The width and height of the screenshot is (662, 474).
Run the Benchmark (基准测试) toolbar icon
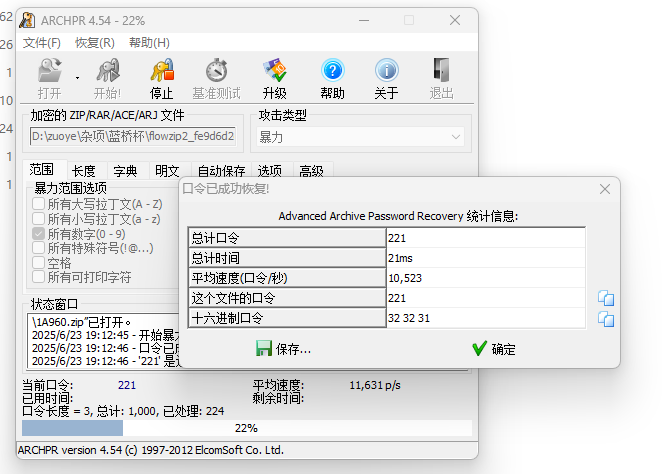pos(217,70)
